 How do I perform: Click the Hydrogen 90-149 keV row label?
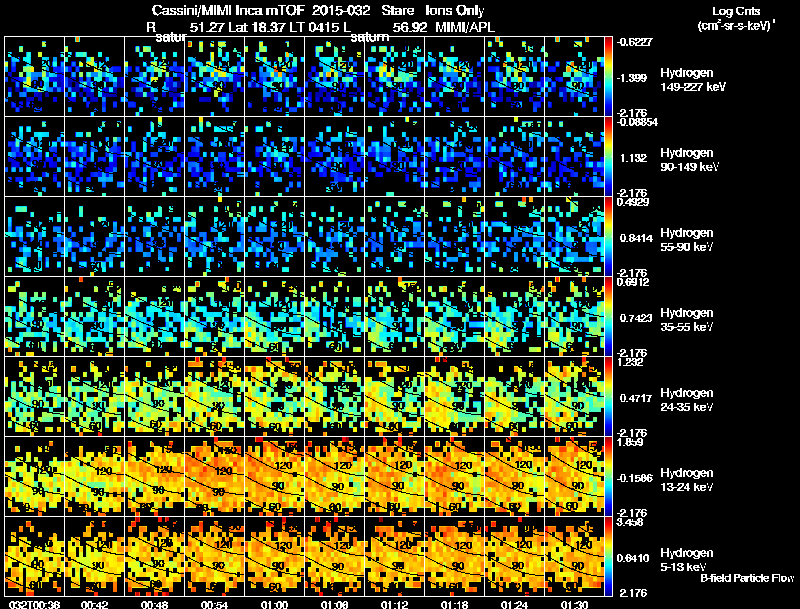[689, 160]
